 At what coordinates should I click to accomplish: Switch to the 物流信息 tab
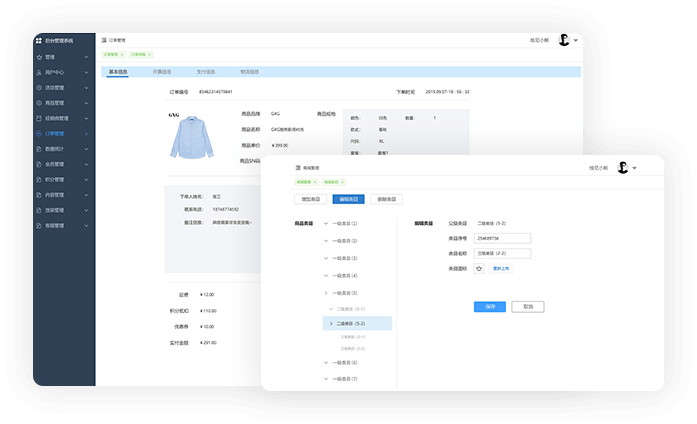click(x=249, y=72)
